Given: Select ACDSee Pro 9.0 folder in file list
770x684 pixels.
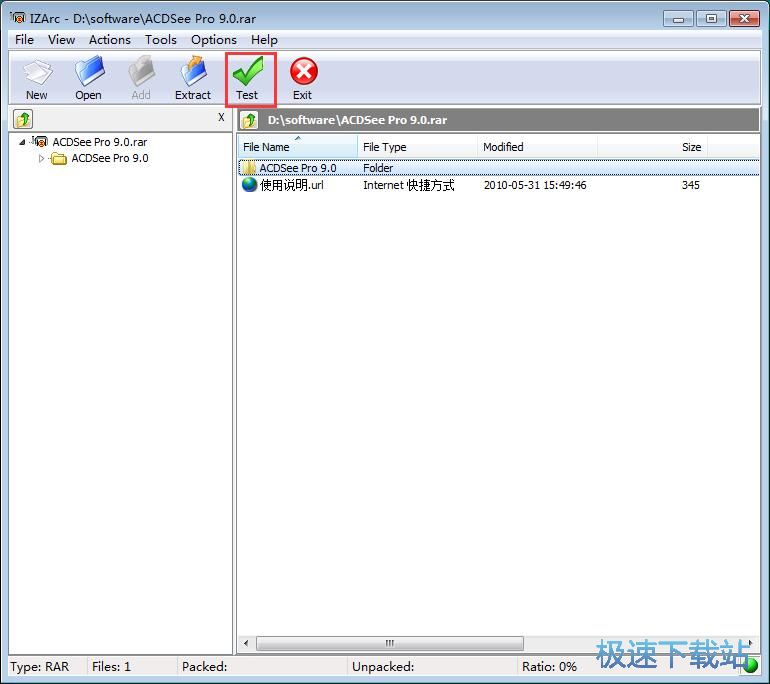Looking at the screenshot, I should [x=297, y=168].
